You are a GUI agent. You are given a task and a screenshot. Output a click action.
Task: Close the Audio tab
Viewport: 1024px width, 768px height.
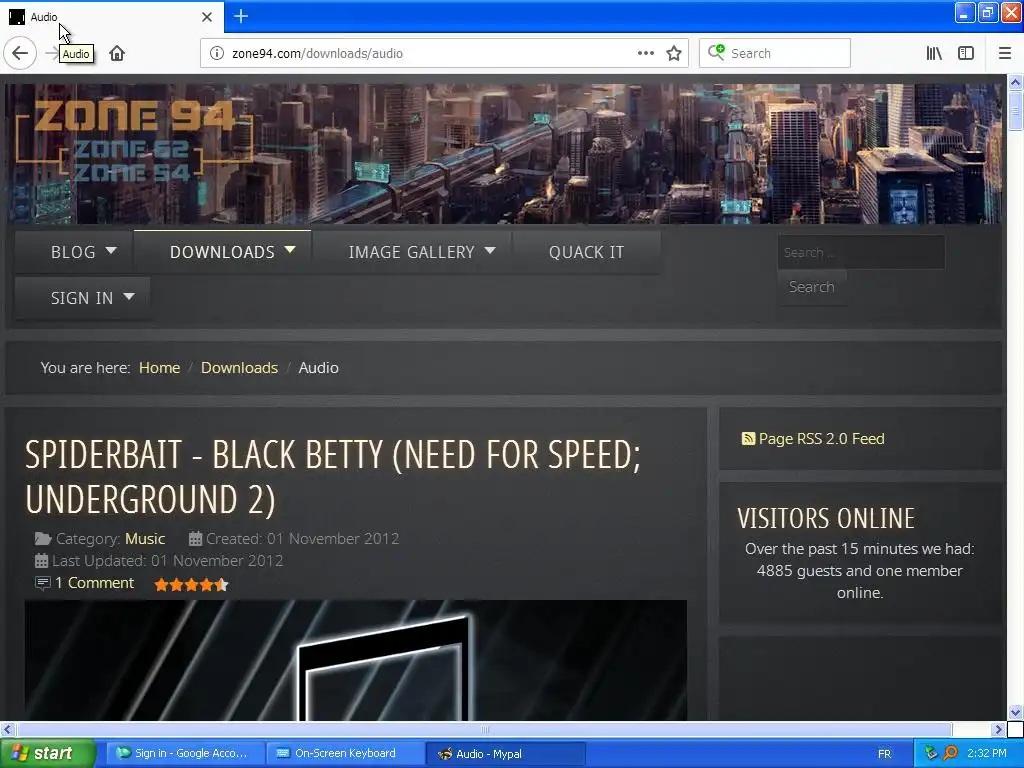[206, 17]
